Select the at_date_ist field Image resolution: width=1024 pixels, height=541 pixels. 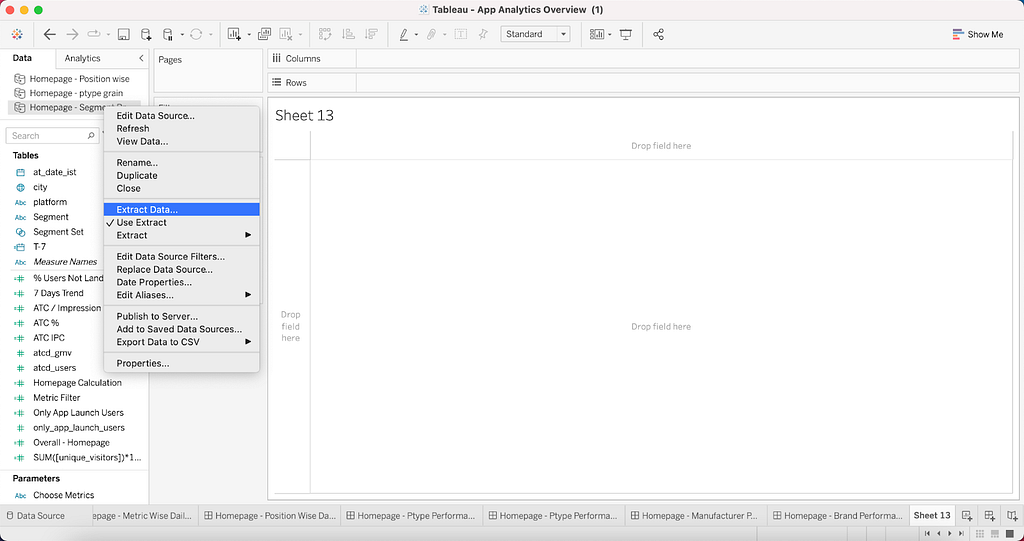point(55,172)
